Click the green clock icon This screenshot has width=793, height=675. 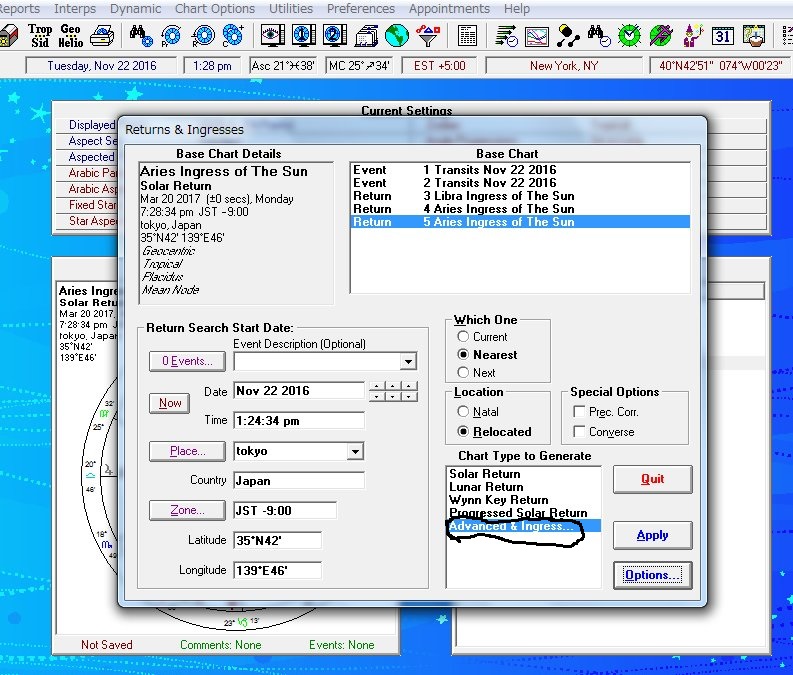click(629, 37)
